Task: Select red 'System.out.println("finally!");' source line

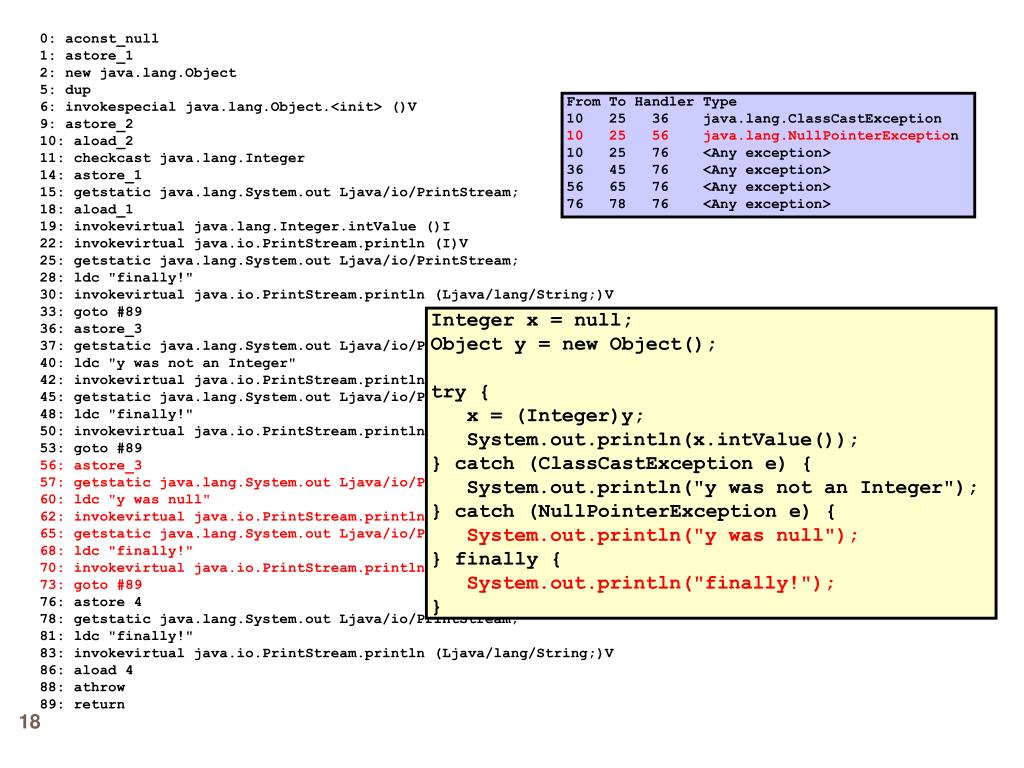Action: [x=650, y=583]
